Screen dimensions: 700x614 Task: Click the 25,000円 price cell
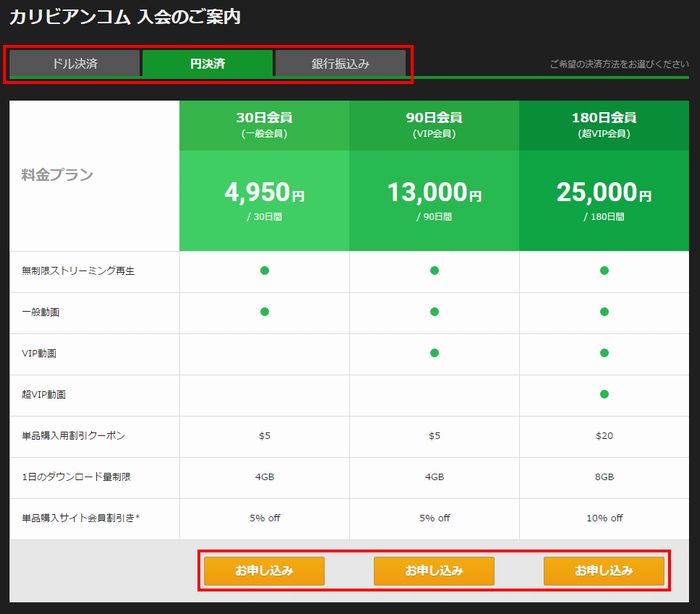click(x=604, y=200)
